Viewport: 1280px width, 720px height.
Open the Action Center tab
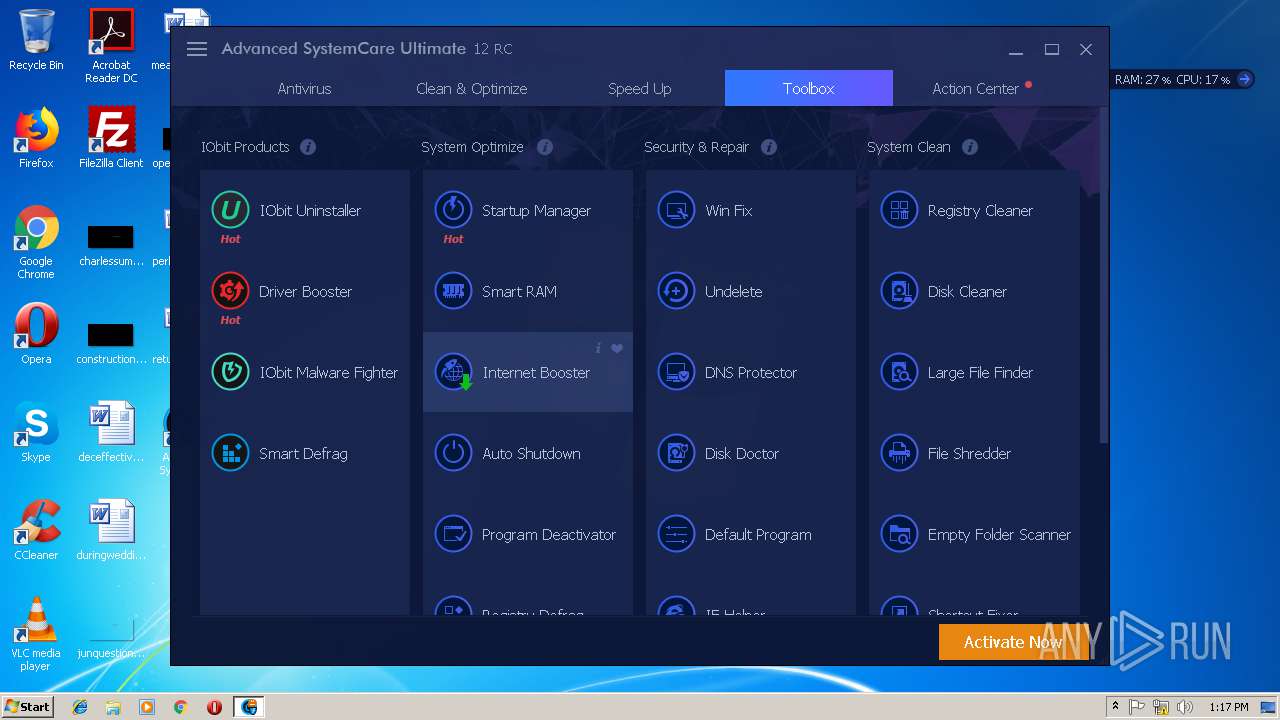coord(976,88)
